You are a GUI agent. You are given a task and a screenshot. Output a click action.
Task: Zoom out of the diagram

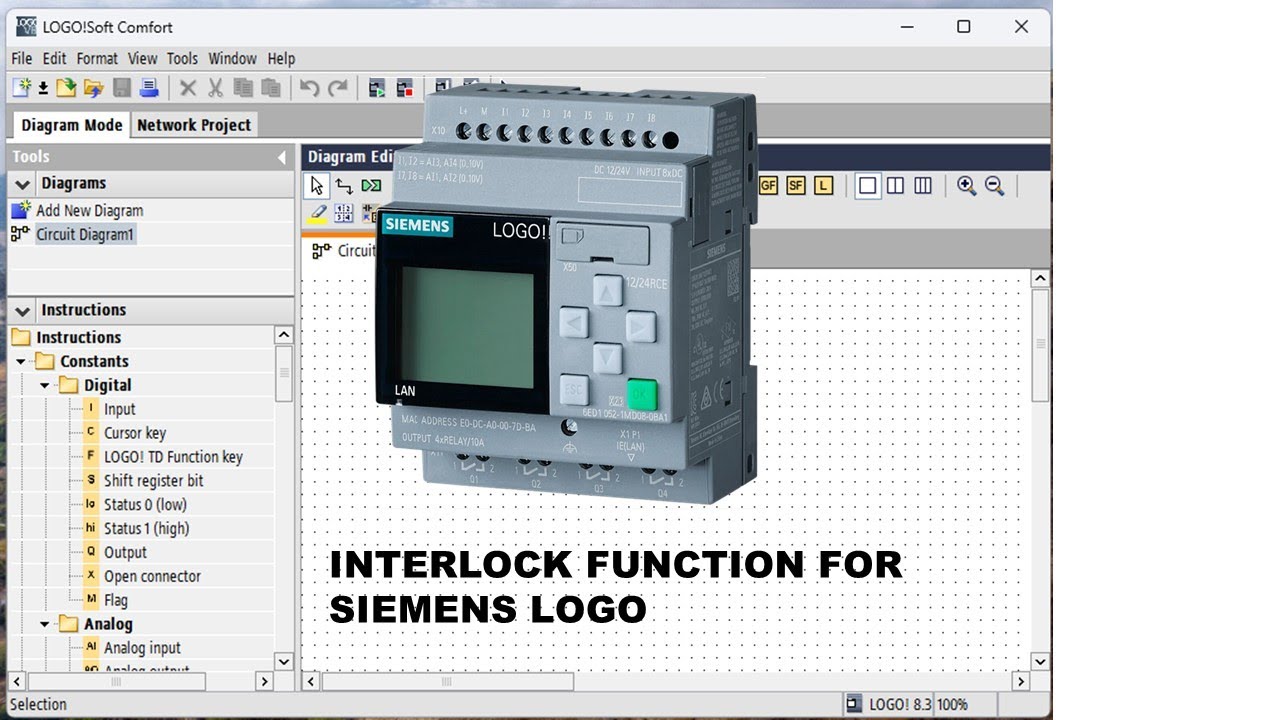point(994,185)
